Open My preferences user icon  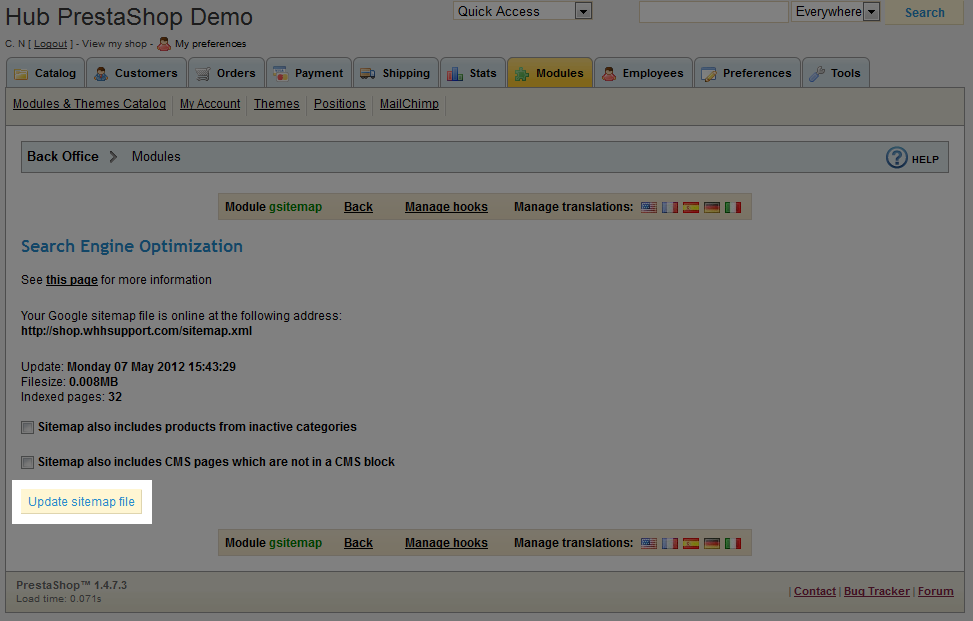[x=164, y=44]
